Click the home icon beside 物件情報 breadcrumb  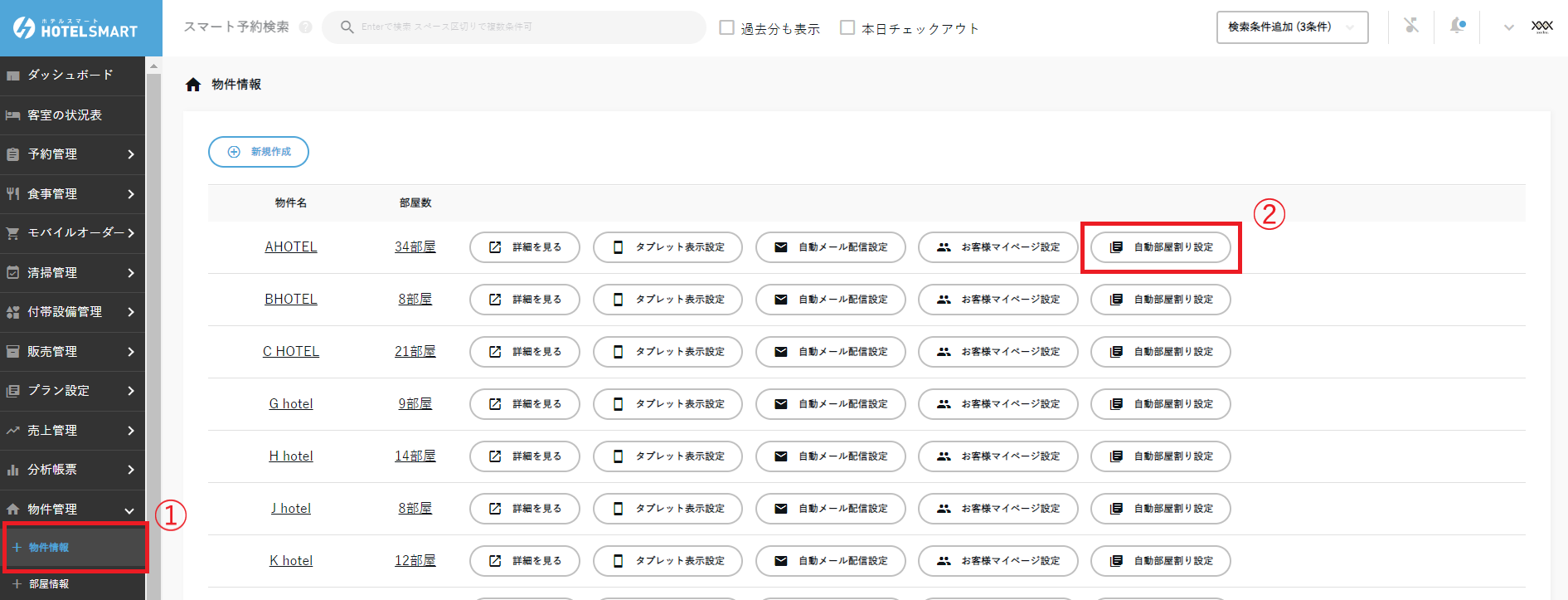(193, 85)
